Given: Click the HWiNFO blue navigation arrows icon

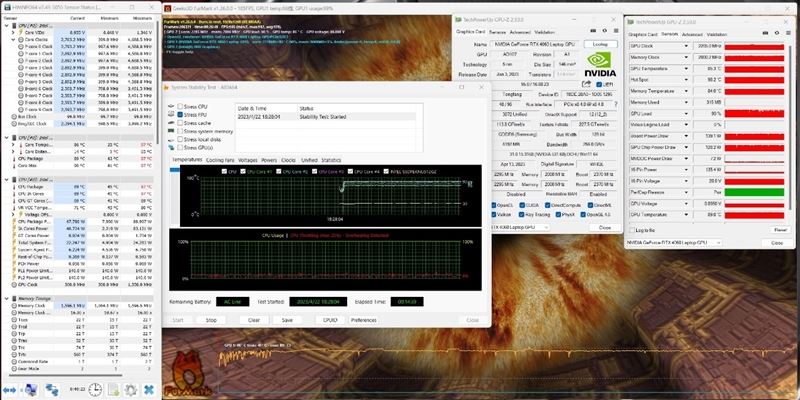Looking at the screenshot, I should coord(9,390).
